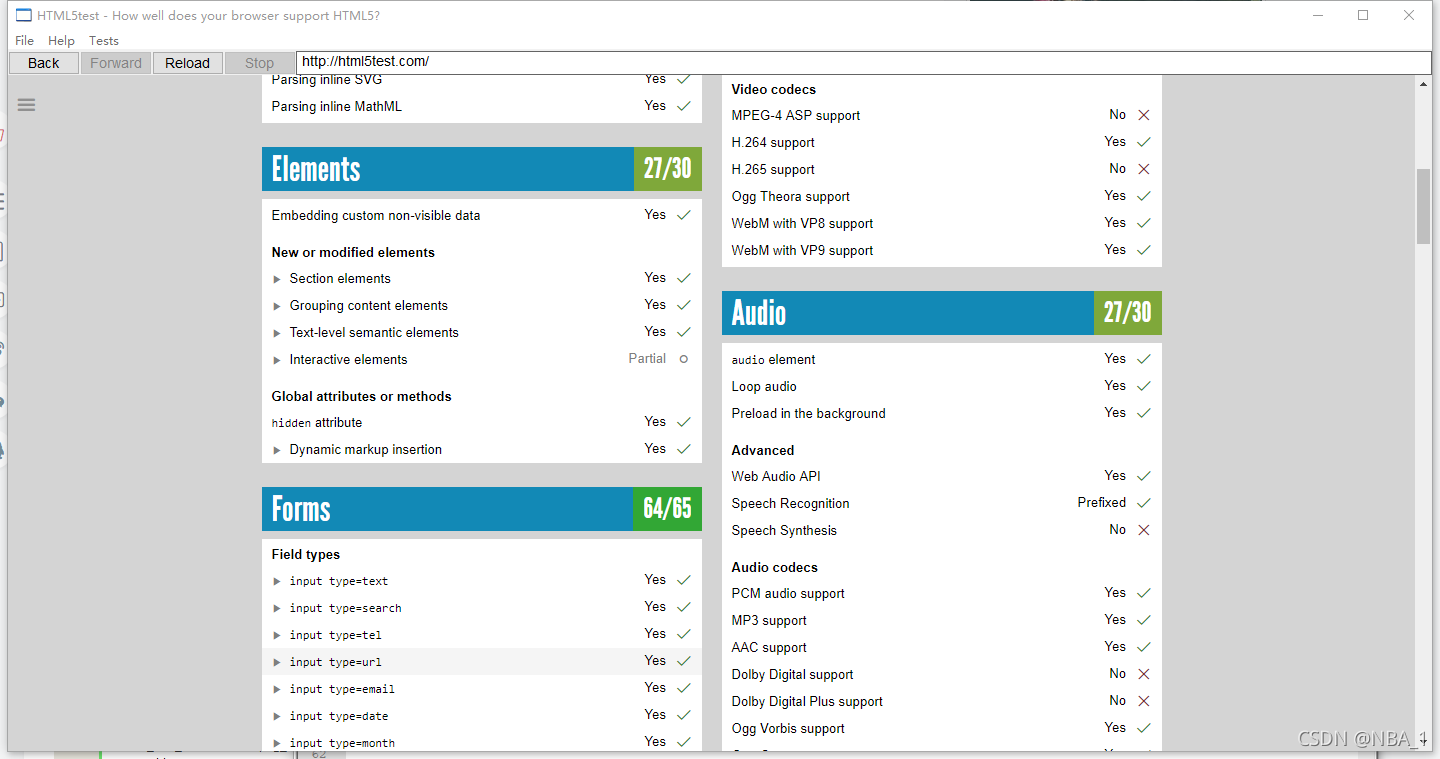
Task: Expand the input type=email row
Action: tap(277, 689)
